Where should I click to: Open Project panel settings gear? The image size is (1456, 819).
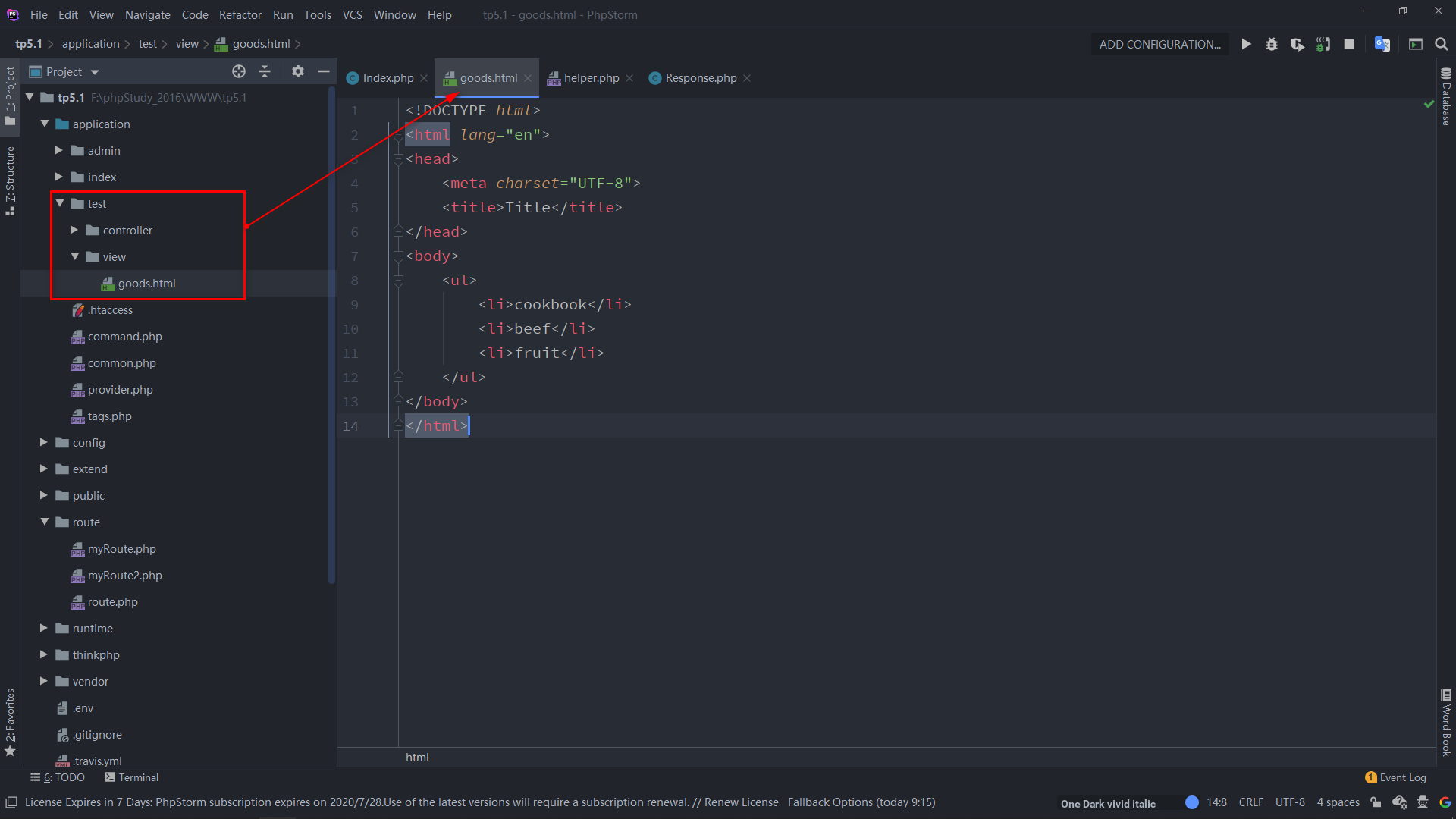click(298, 71)
